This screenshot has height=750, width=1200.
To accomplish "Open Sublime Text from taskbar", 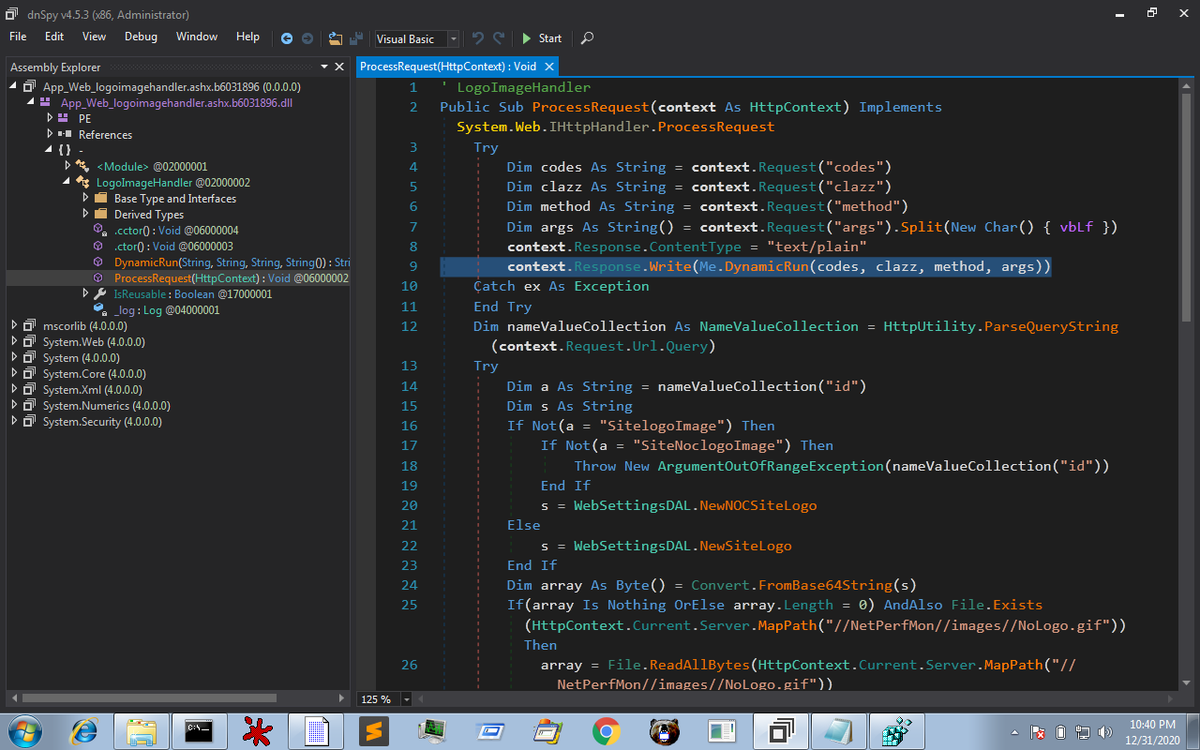I will (373, 732).
